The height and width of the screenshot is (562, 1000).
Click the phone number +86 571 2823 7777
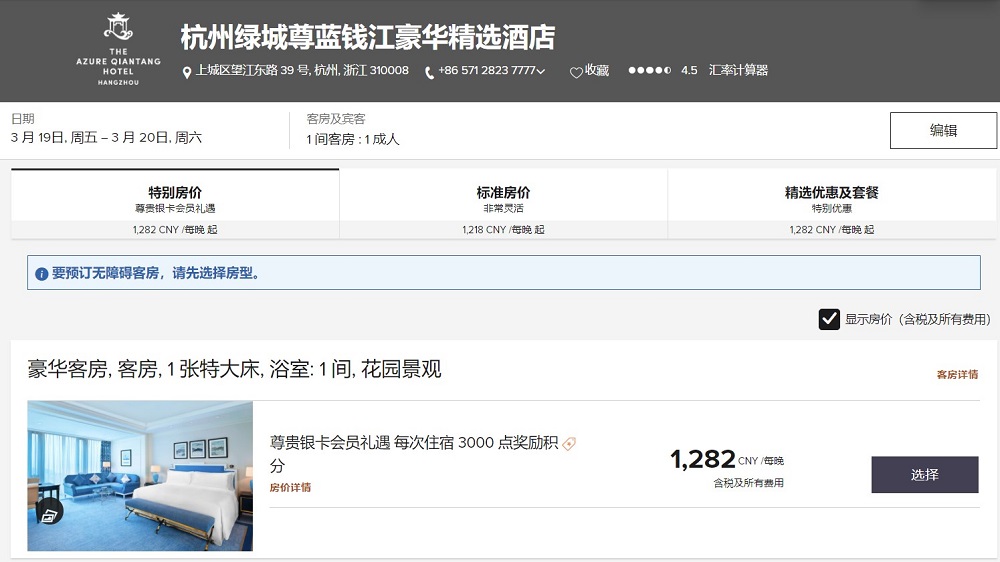487,70
